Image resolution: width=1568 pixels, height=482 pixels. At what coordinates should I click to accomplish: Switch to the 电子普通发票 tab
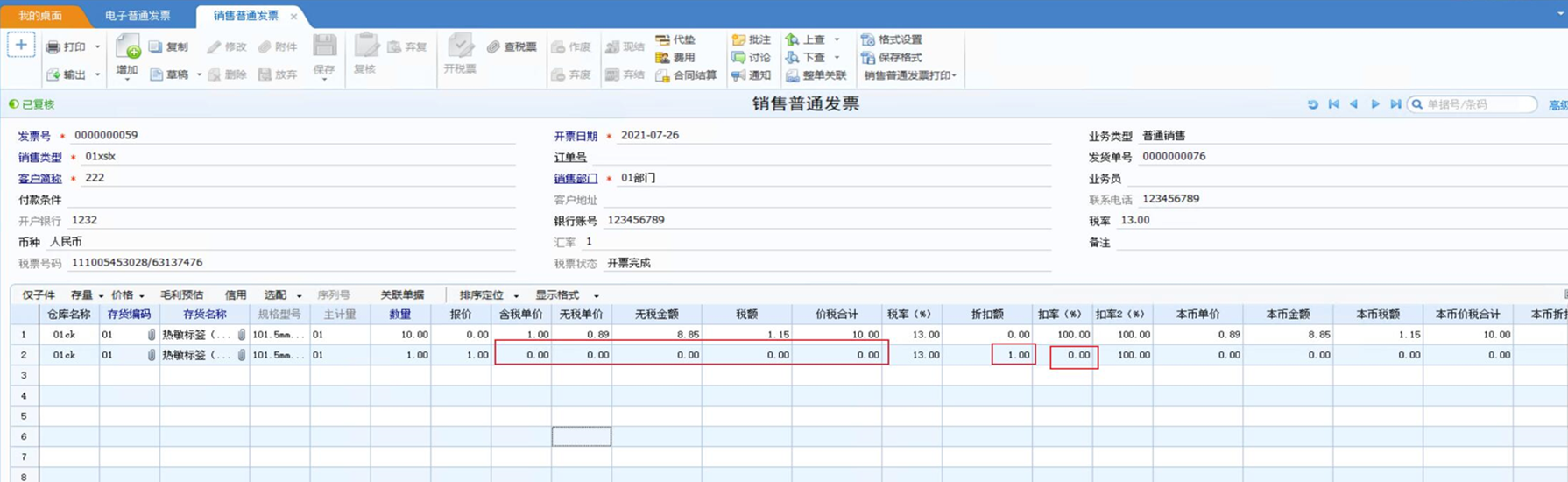click(x=138, y=16)
